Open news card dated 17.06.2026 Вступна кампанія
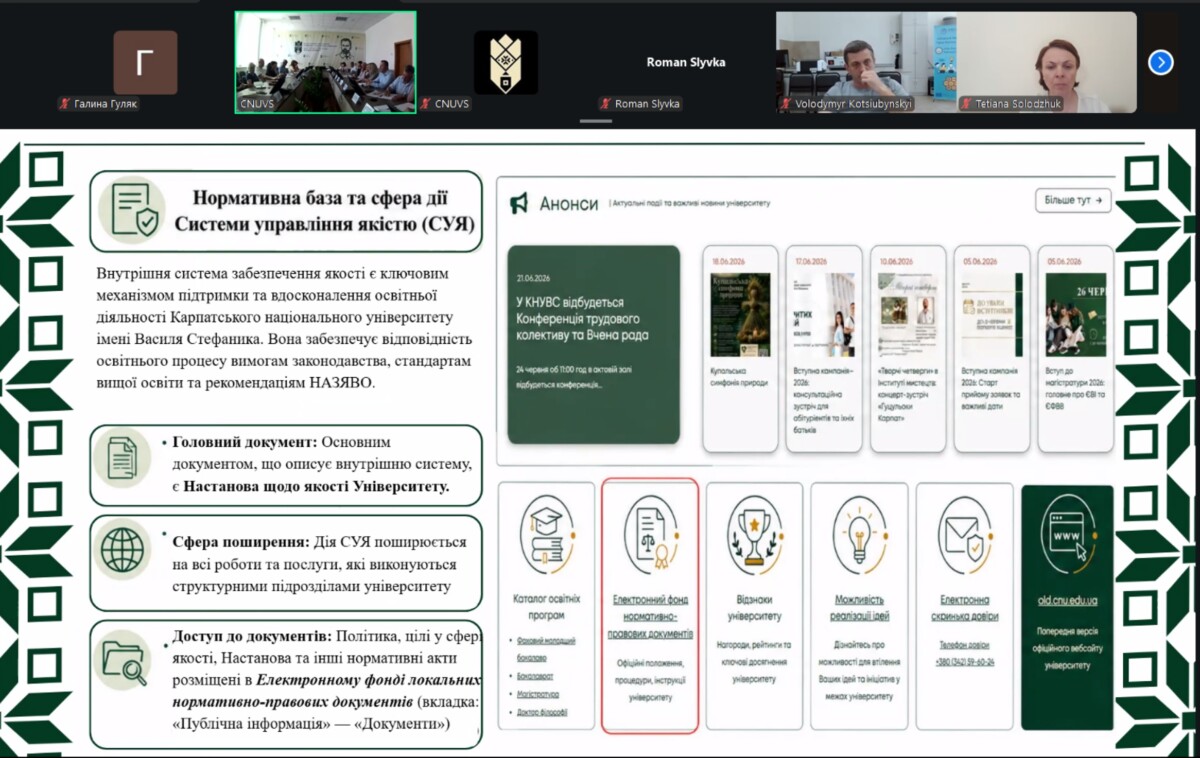 click(x=824, y=349)
